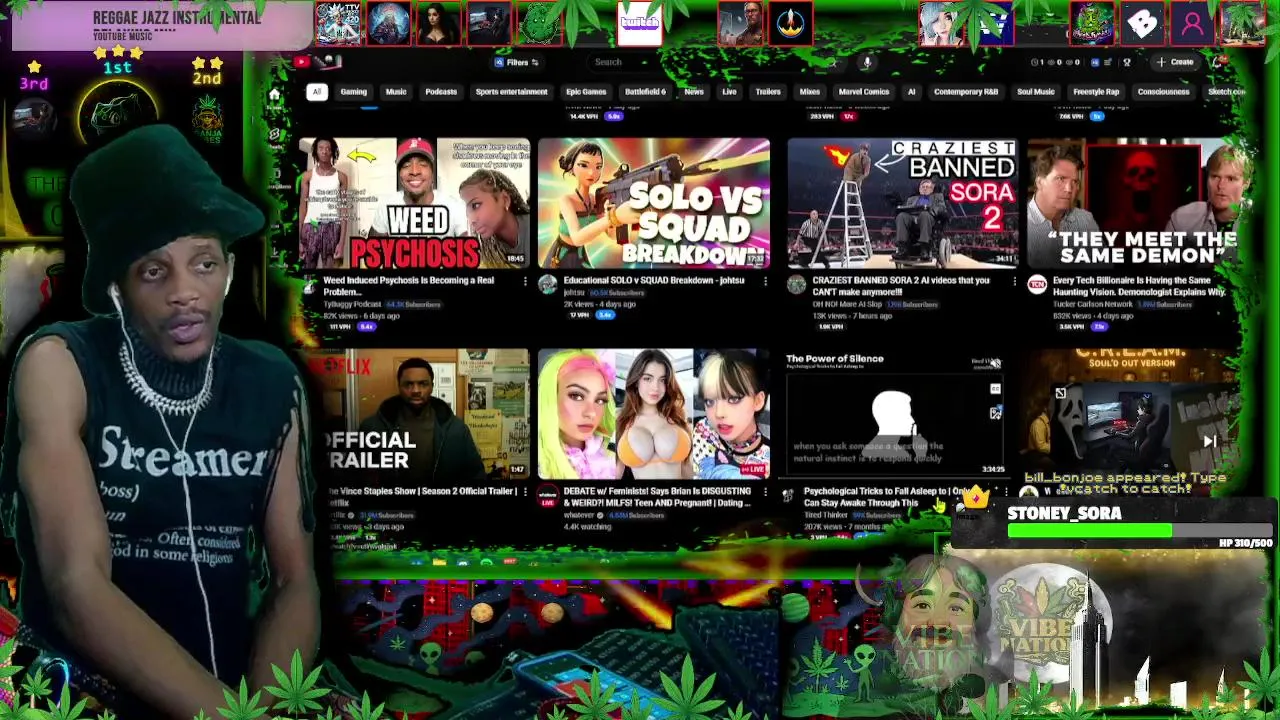The width and height of the screenshot is (1280, 720).
Task: Select the Epic Games chip
Action: click(586, 92)
